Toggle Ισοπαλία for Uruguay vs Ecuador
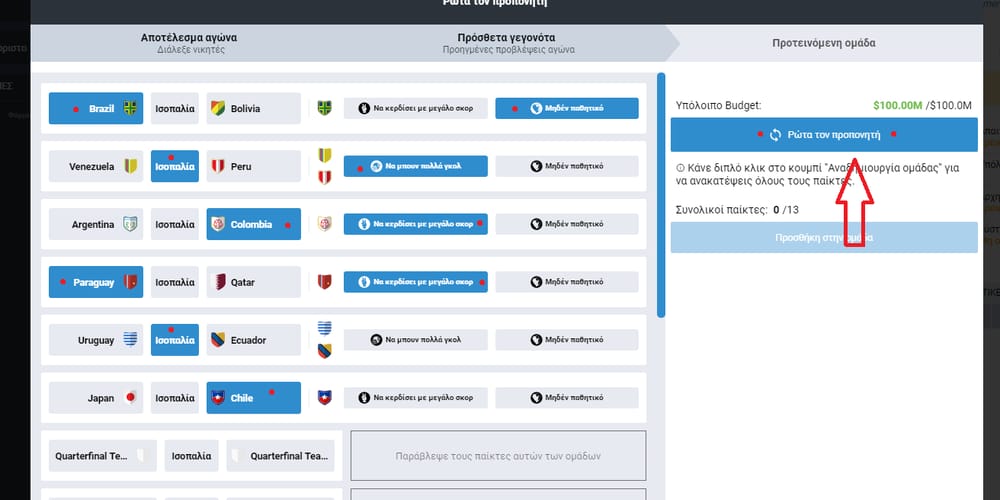 pyautogui.click(x=175, y=340)
